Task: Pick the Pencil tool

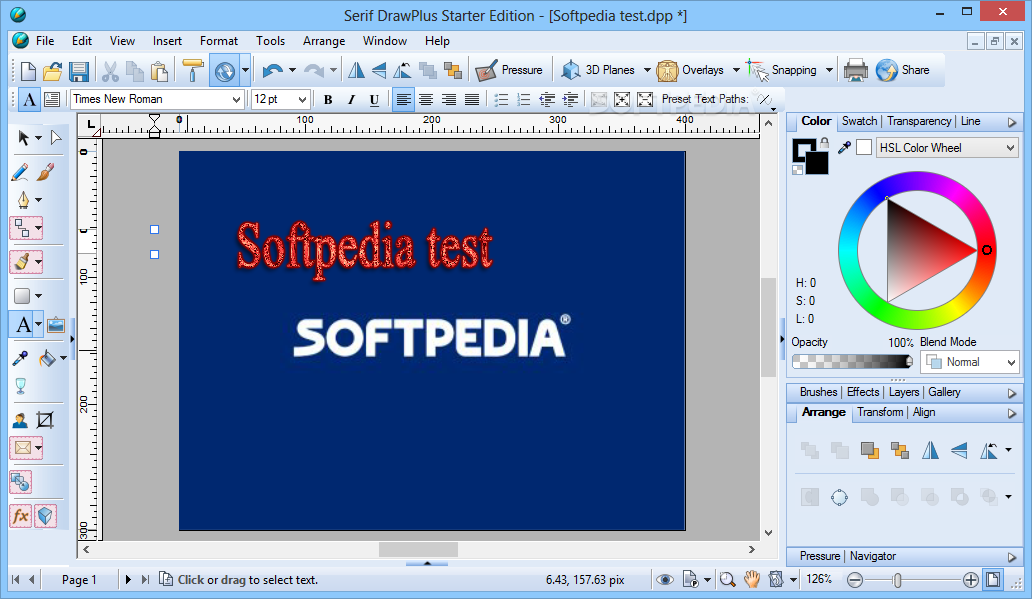Action: [x=20, y=172]
